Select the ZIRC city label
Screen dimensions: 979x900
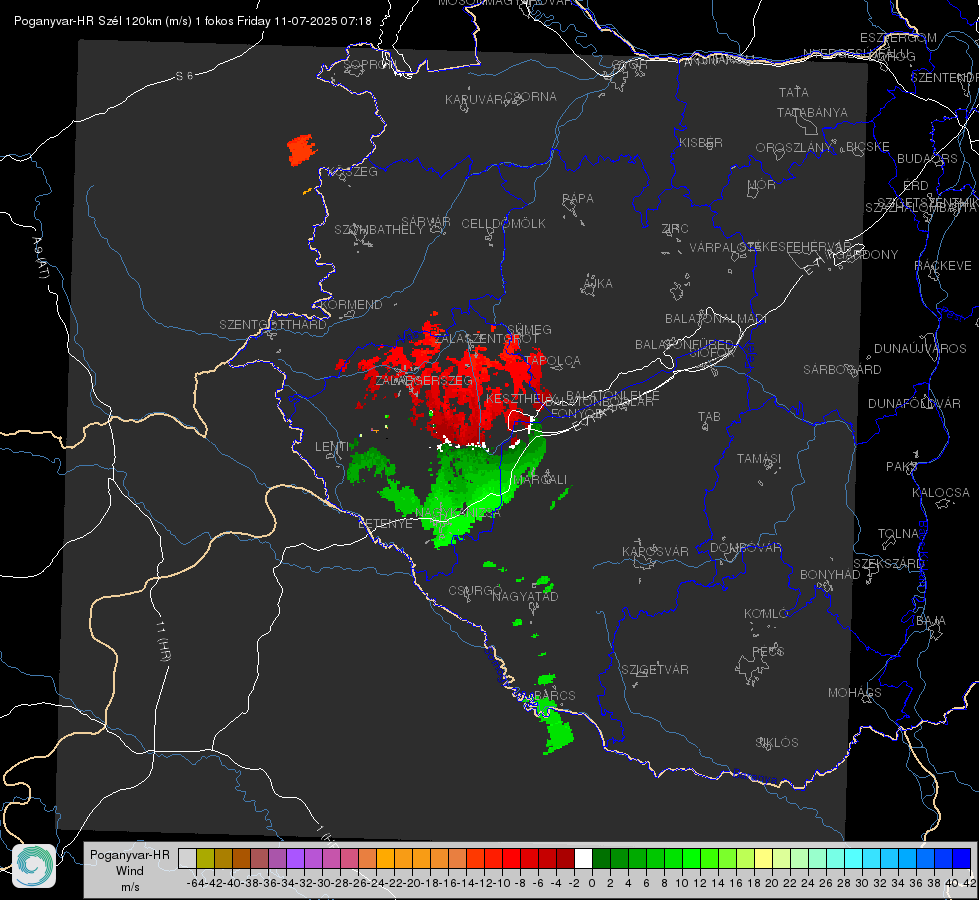click(x=675, y=229)
